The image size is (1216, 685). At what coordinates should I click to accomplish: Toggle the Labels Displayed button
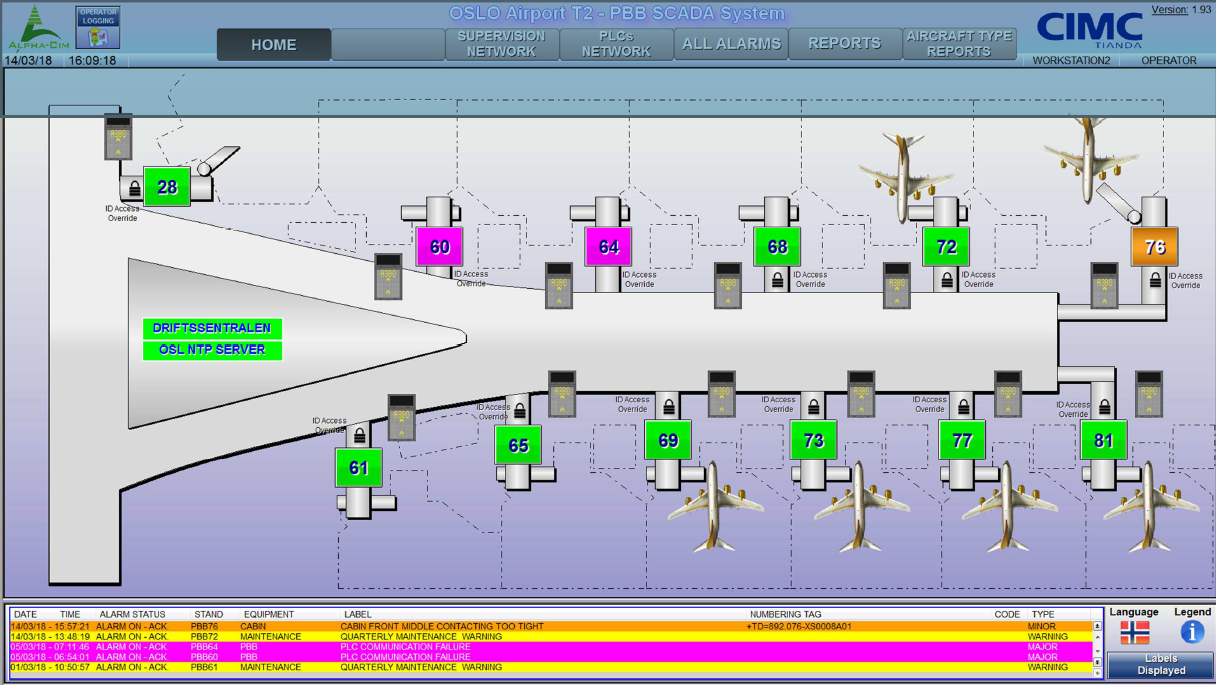[x=1161, y=664]
